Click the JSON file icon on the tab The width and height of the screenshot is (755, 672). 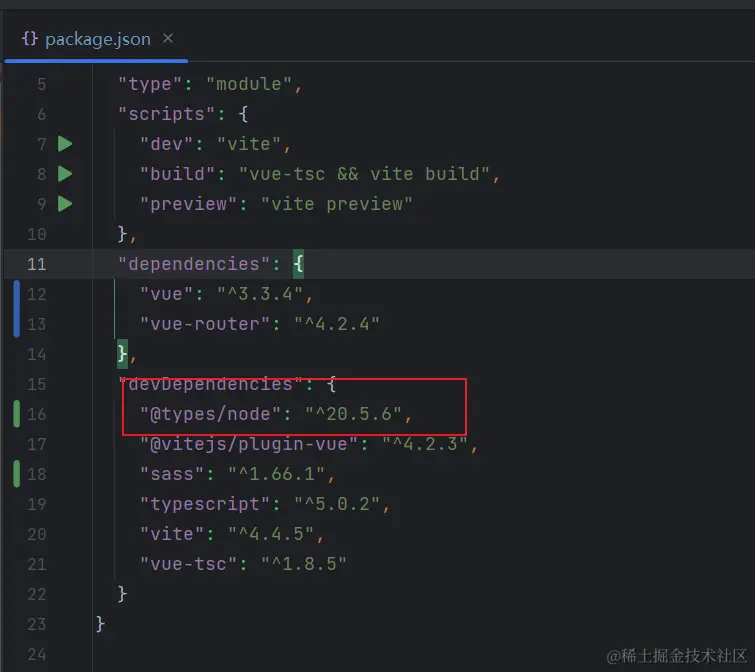[30, 39]
